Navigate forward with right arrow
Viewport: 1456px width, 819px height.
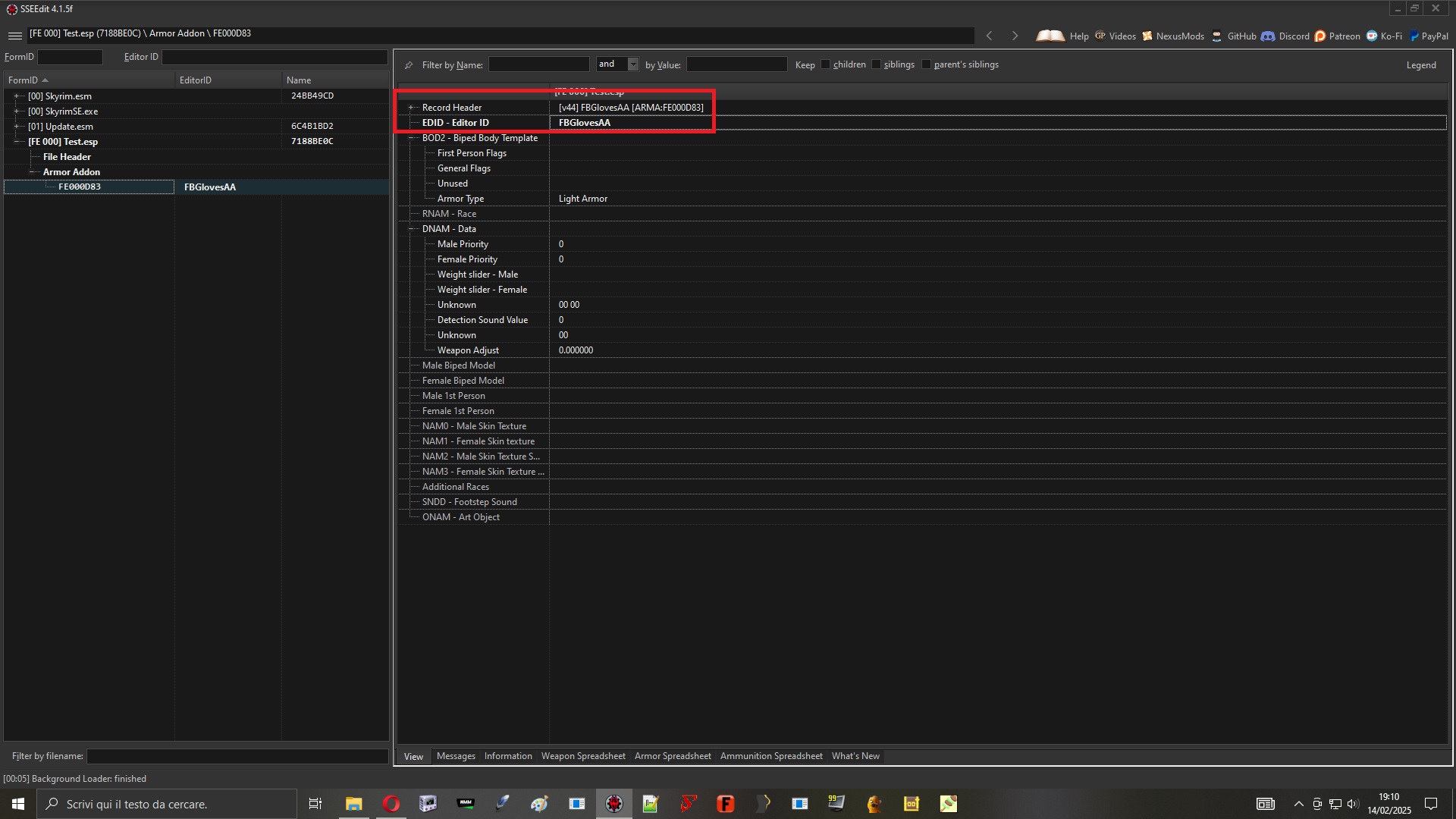tap(1015, 36)
